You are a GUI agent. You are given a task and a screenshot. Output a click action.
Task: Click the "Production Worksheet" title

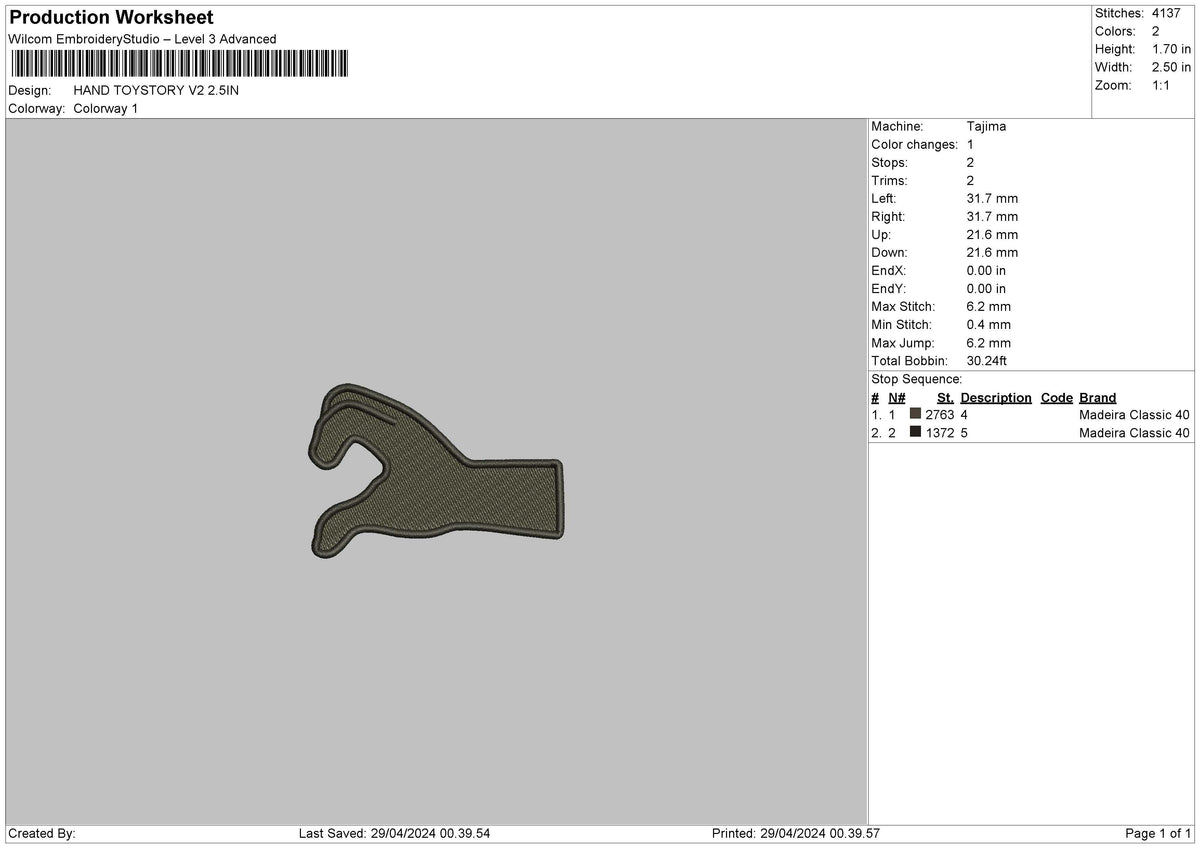[111, 18]
